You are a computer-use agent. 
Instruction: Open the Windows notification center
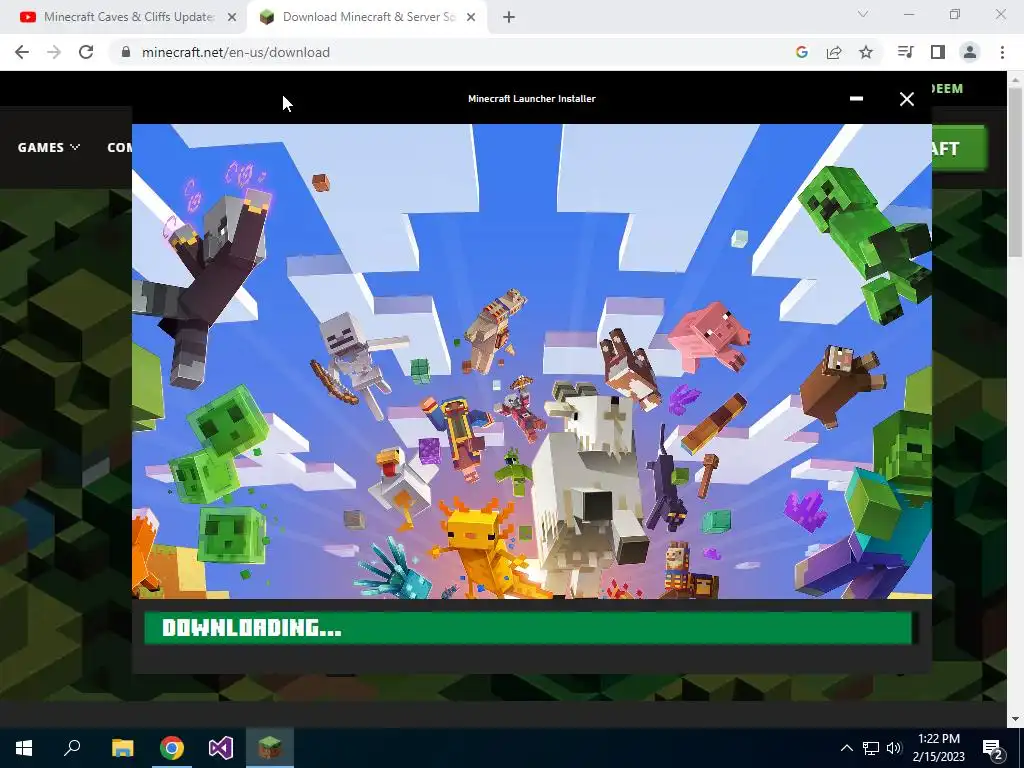coord(993,748)
